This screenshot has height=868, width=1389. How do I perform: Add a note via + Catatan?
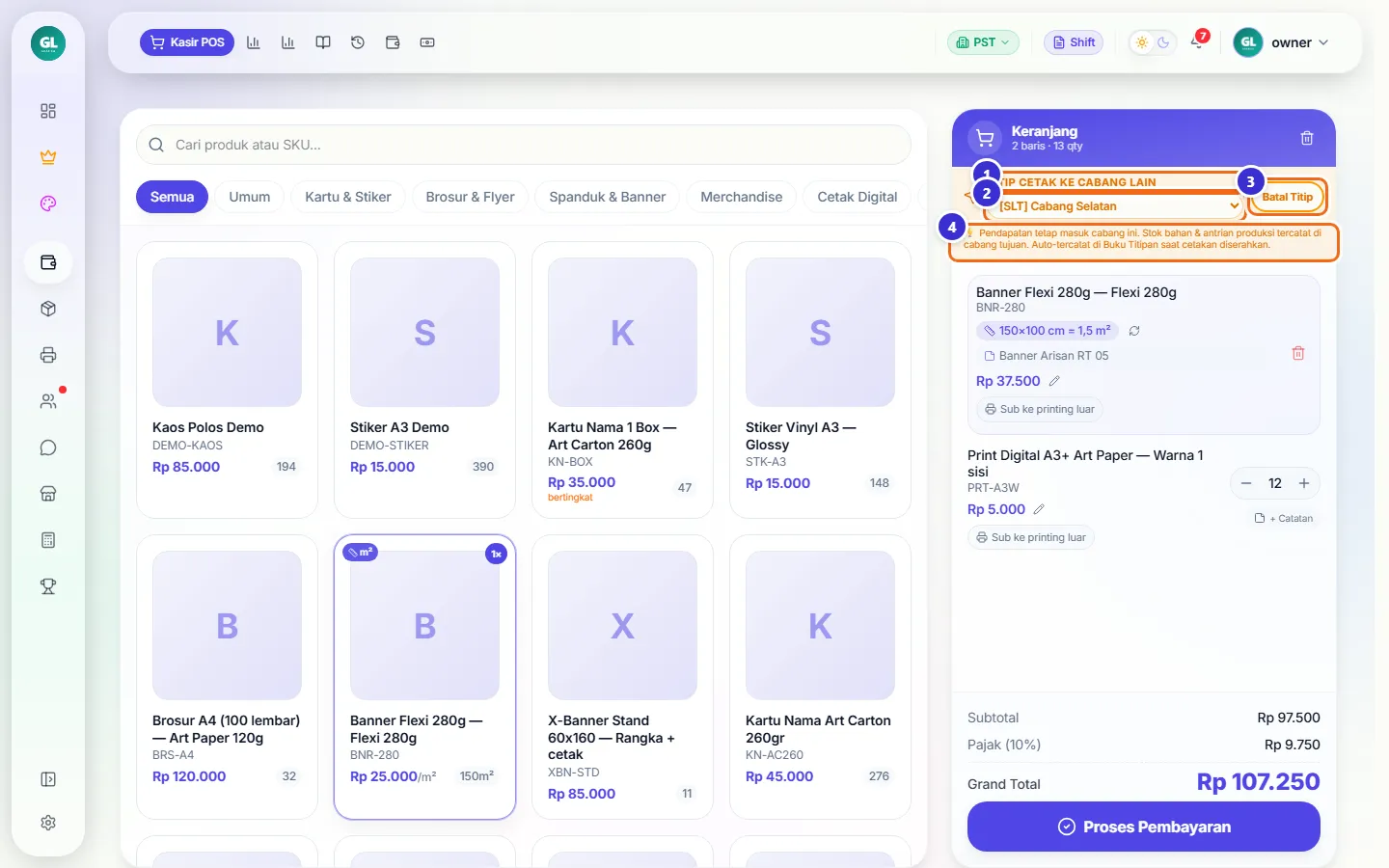click(x=1284, y=518)
